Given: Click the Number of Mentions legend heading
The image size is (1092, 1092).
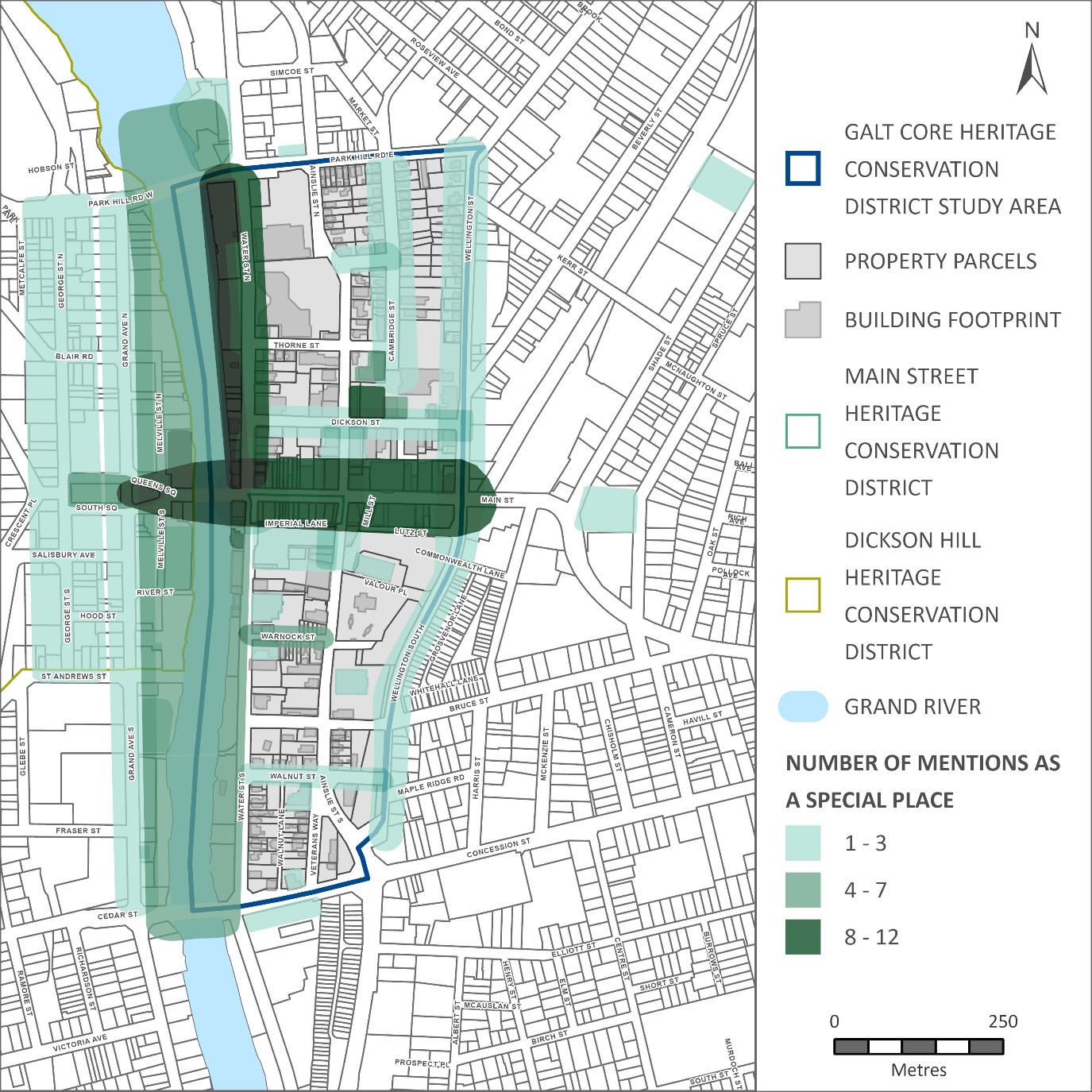Looking at the screenshot, I should click(922, 781).
